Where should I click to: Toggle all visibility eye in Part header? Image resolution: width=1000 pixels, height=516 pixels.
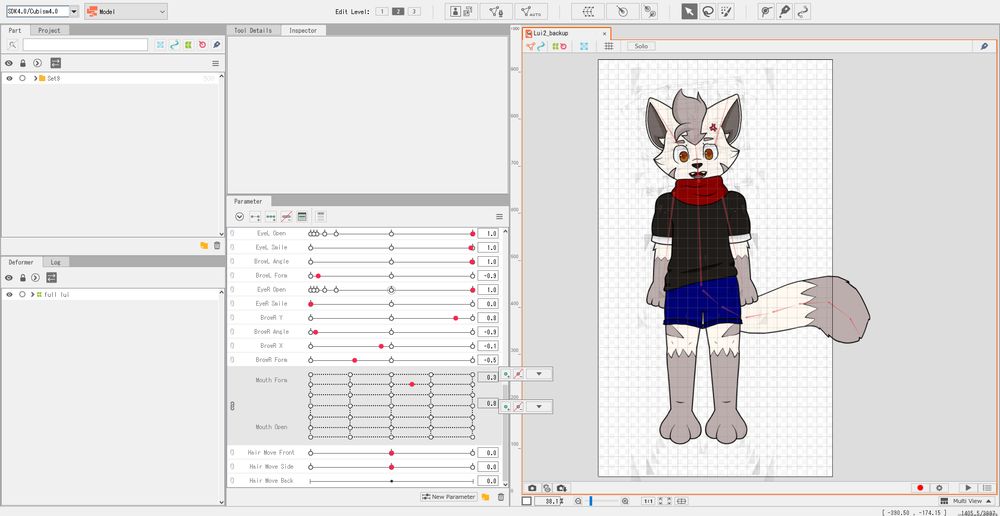pyautogui.click(x=9, y=63)
